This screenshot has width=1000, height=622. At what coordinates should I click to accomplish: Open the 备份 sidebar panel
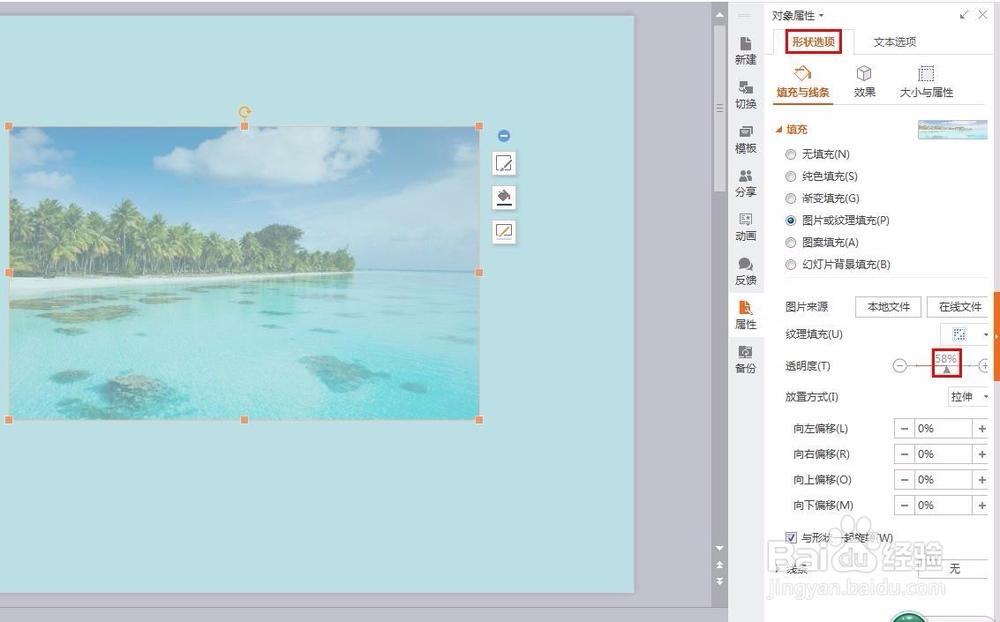[x=745, y=359]
